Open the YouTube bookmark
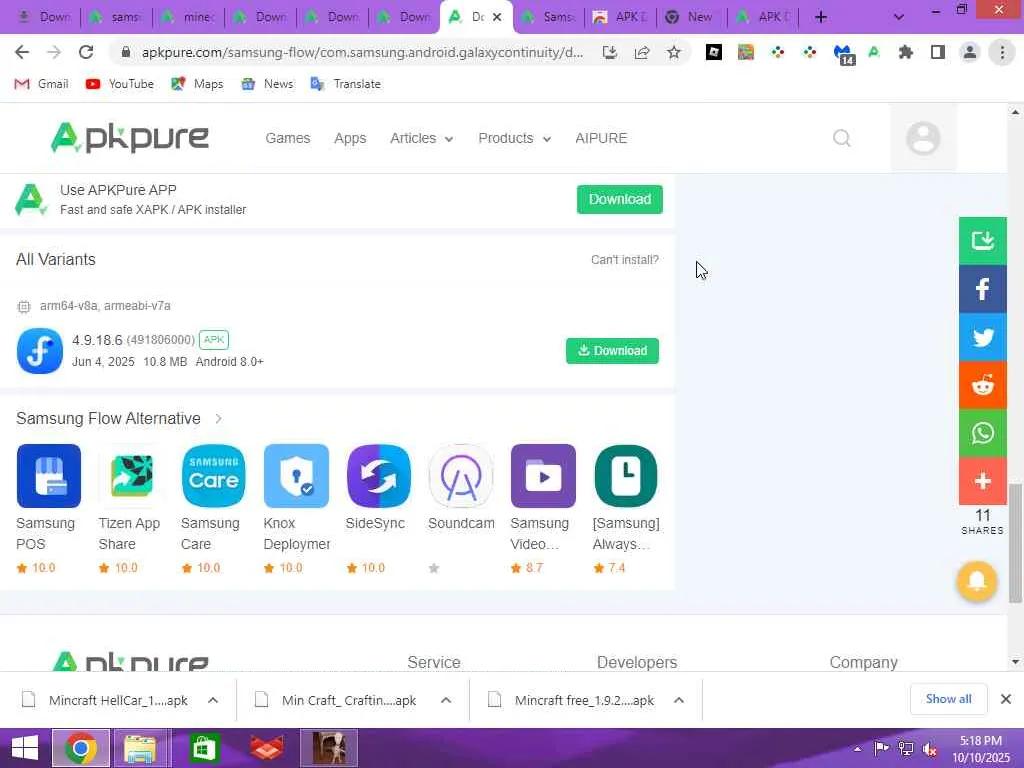This screenshot has width=1024, height=768. [120, 84]
